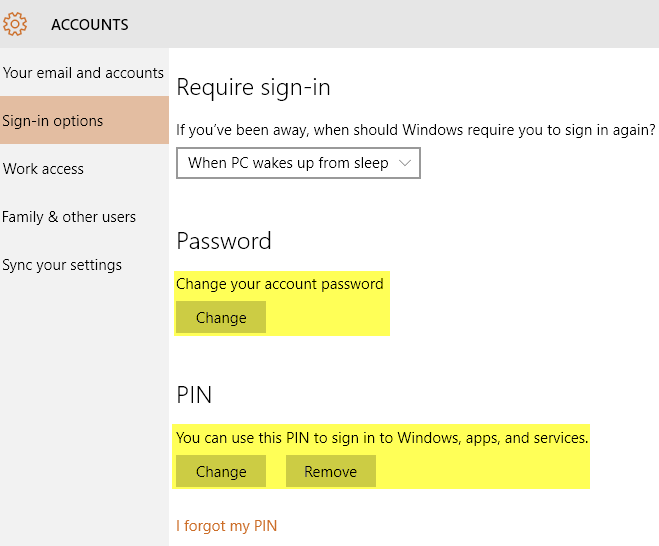Open Family & other users section
Image resolution: width=659 pixels, height=546 pixels.
coord(84,217)
